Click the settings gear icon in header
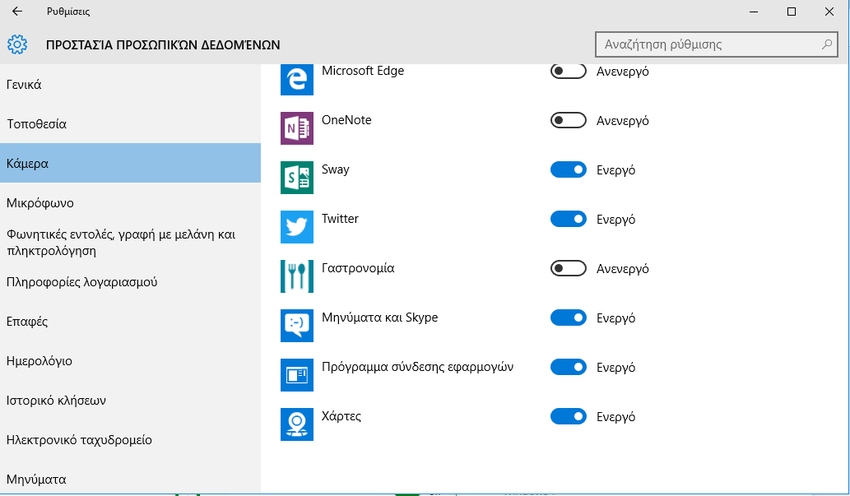Image resolution: width=850 pixels, height=496 pixels. (x=16, y=45)
